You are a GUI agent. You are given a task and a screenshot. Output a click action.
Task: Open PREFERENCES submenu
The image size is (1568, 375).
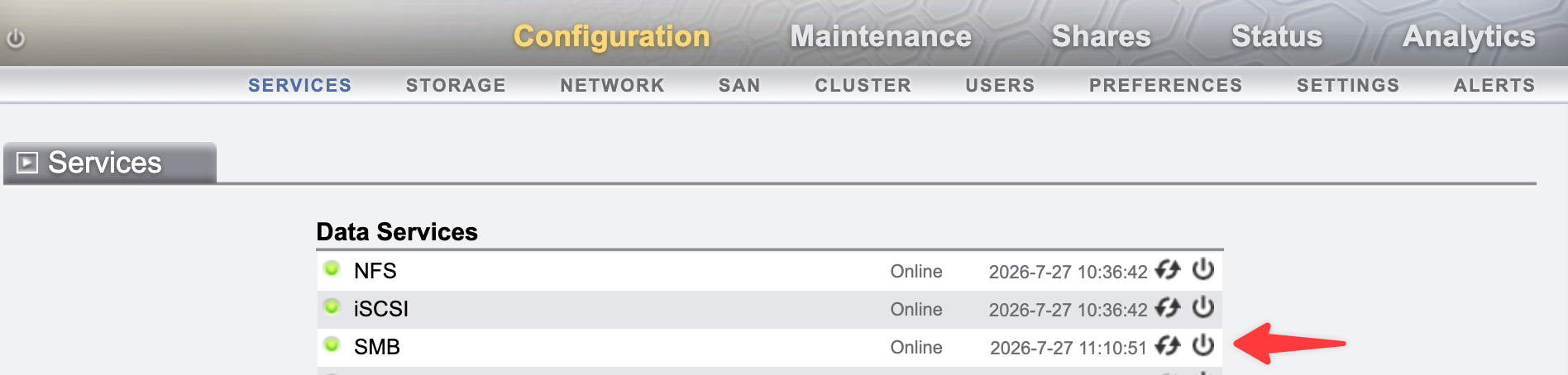tap(1165, 85)
